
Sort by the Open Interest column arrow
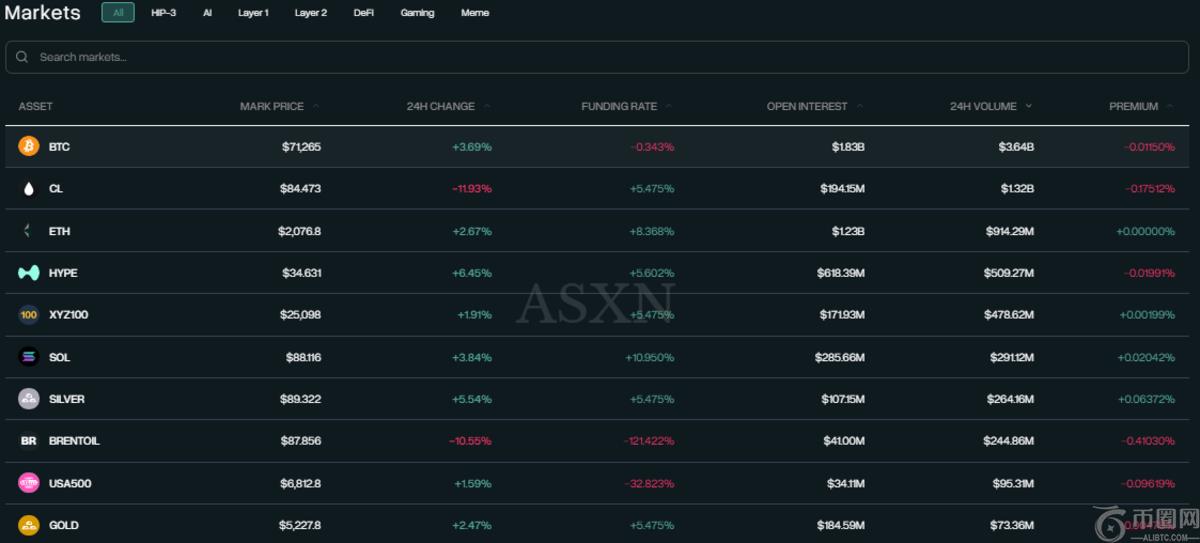pos(860,106)
